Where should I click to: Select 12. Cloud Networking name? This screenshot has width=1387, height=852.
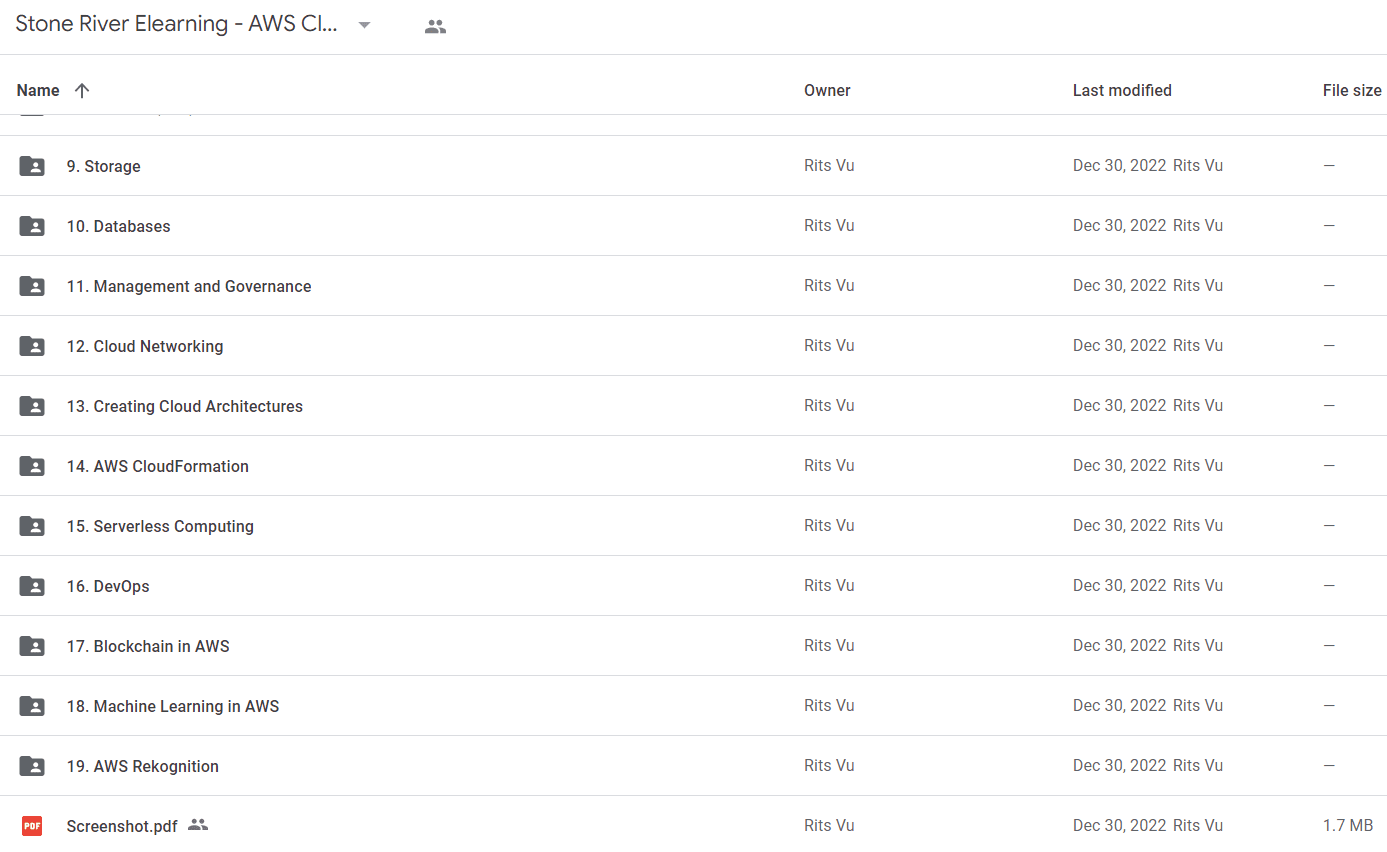pyautogui.click(x=145, y=346)
